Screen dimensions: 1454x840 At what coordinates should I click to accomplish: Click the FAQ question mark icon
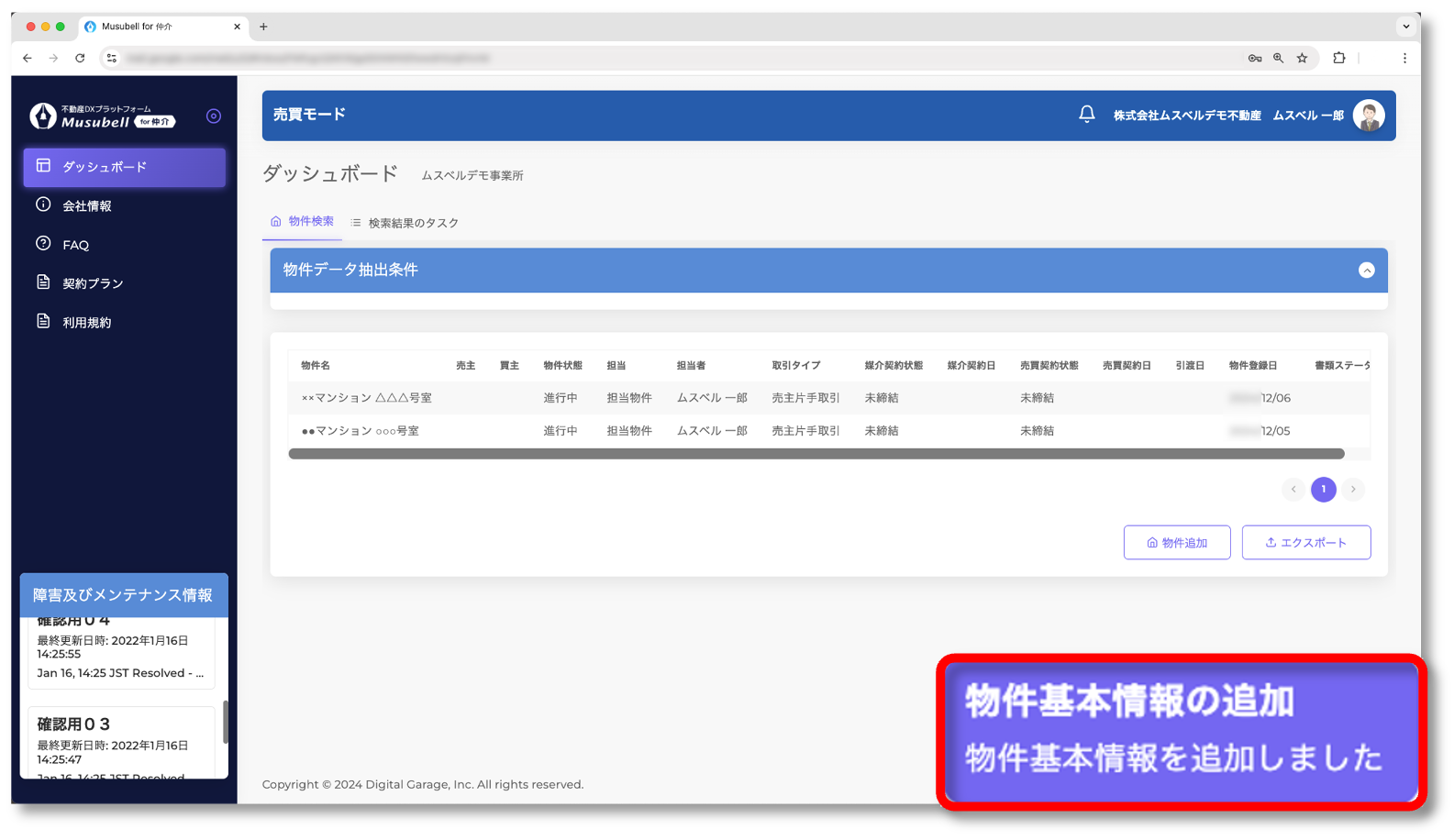point(43,244)
